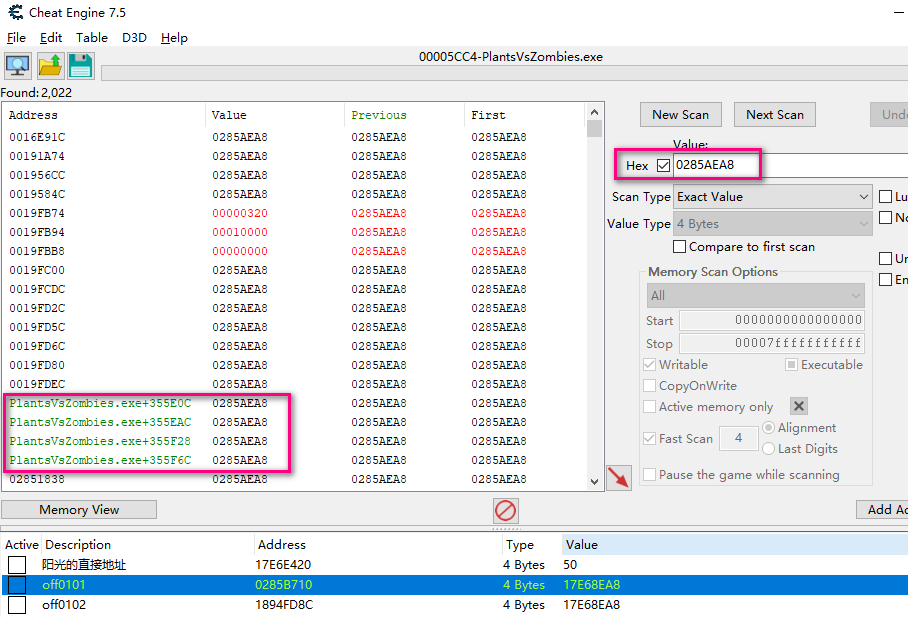Open the Edit menu

51,38
